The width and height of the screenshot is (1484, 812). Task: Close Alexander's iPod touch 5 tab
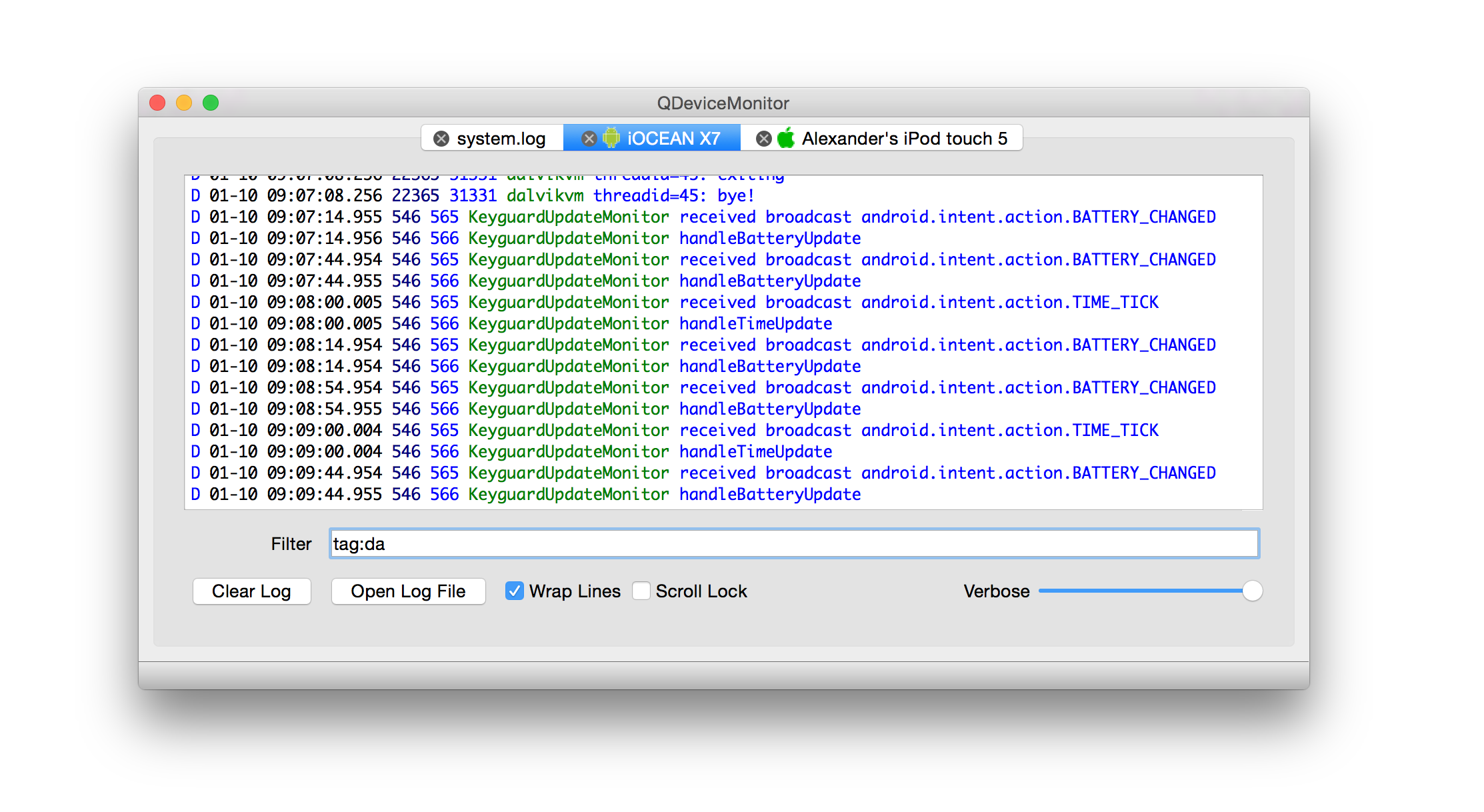[x=764, y=139]
